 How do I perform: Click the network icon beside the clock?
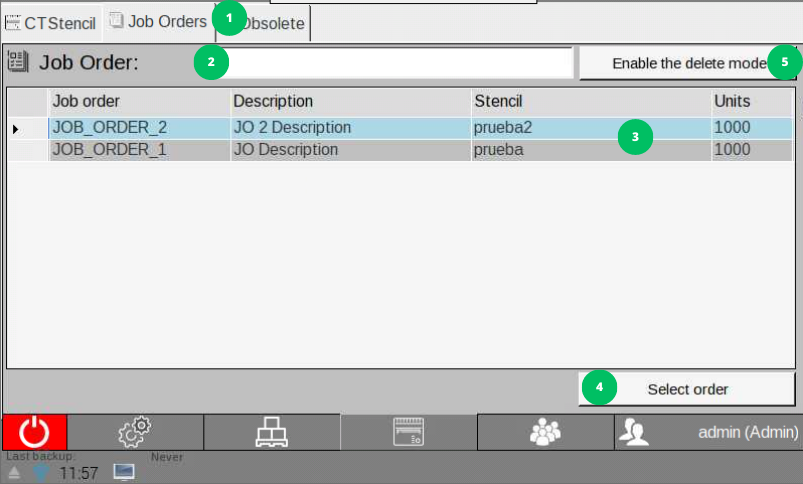tap(41, 471)
